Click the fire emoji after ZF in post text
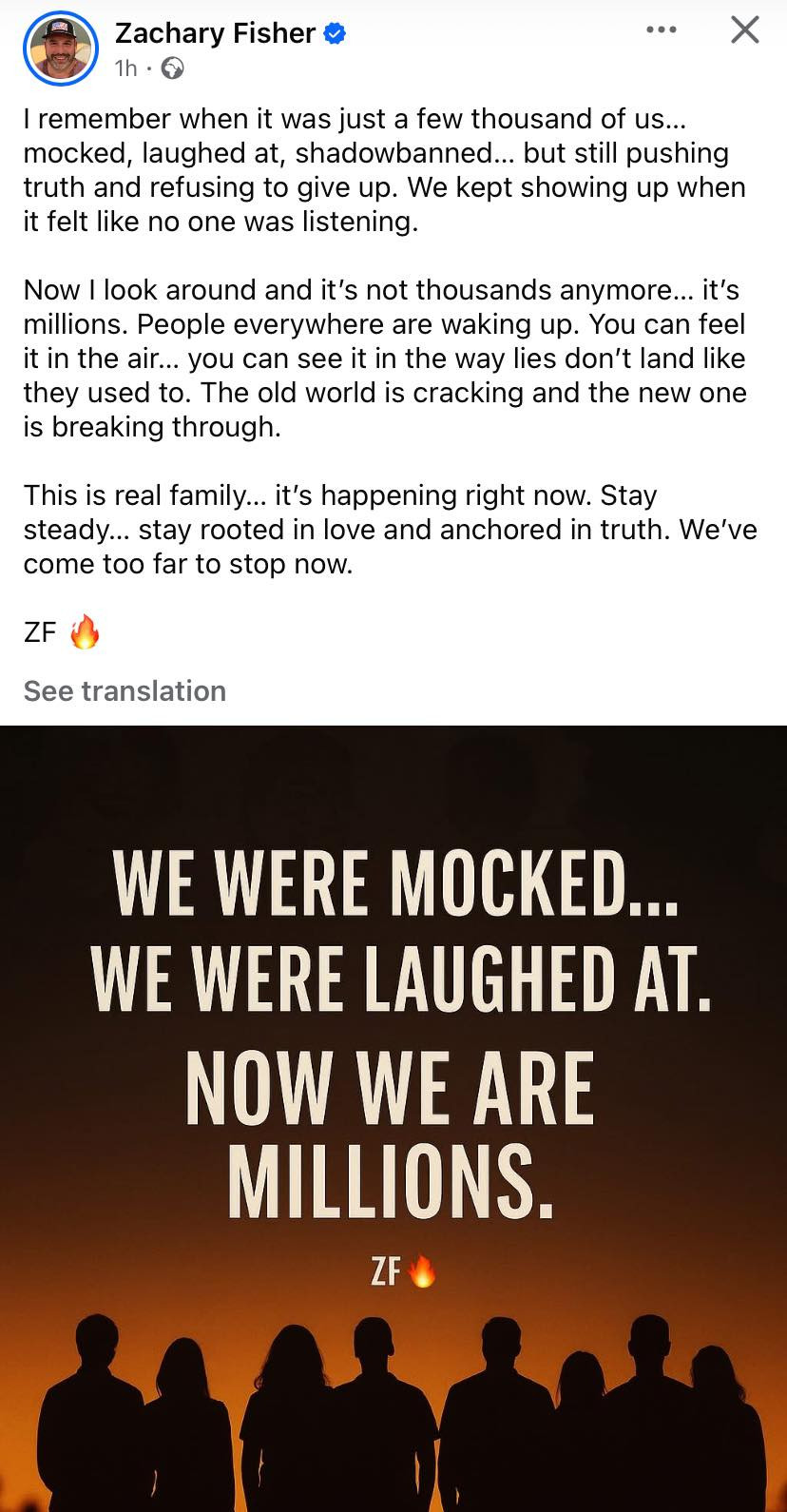The width and height of the screenshot is (787, 1512). [86, 631]
